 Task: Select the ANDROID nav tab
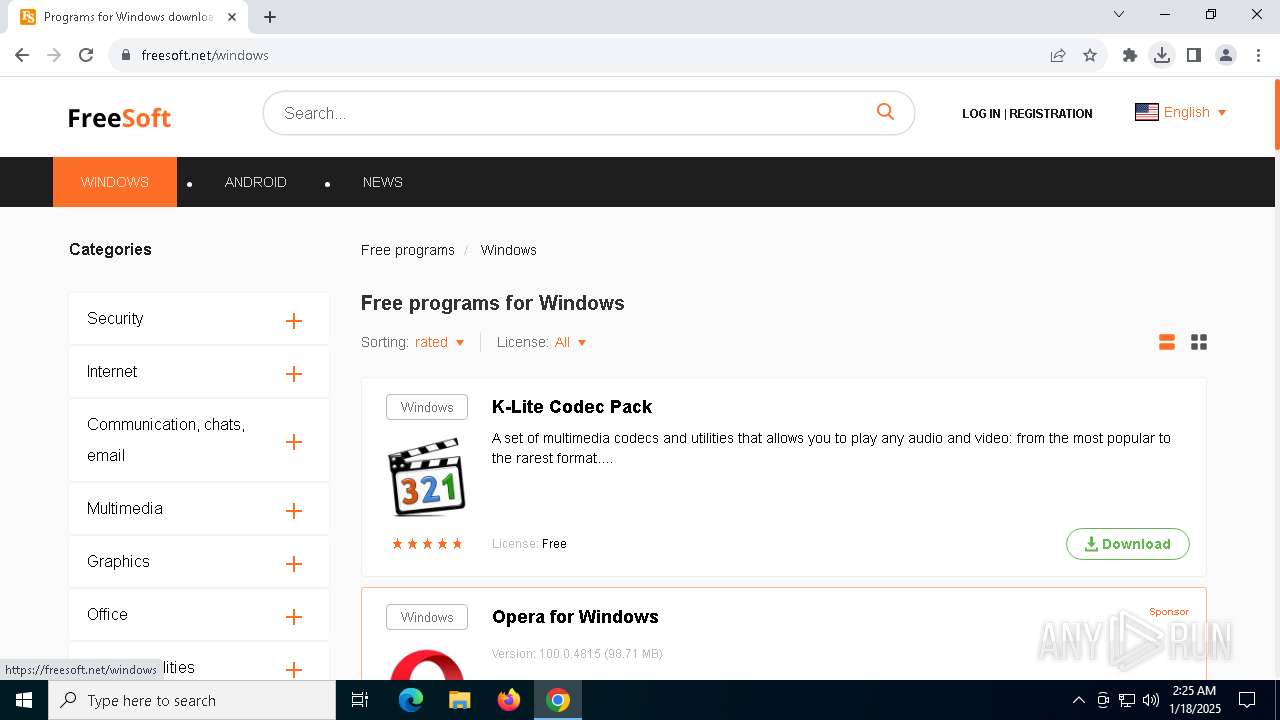[256, 182]
